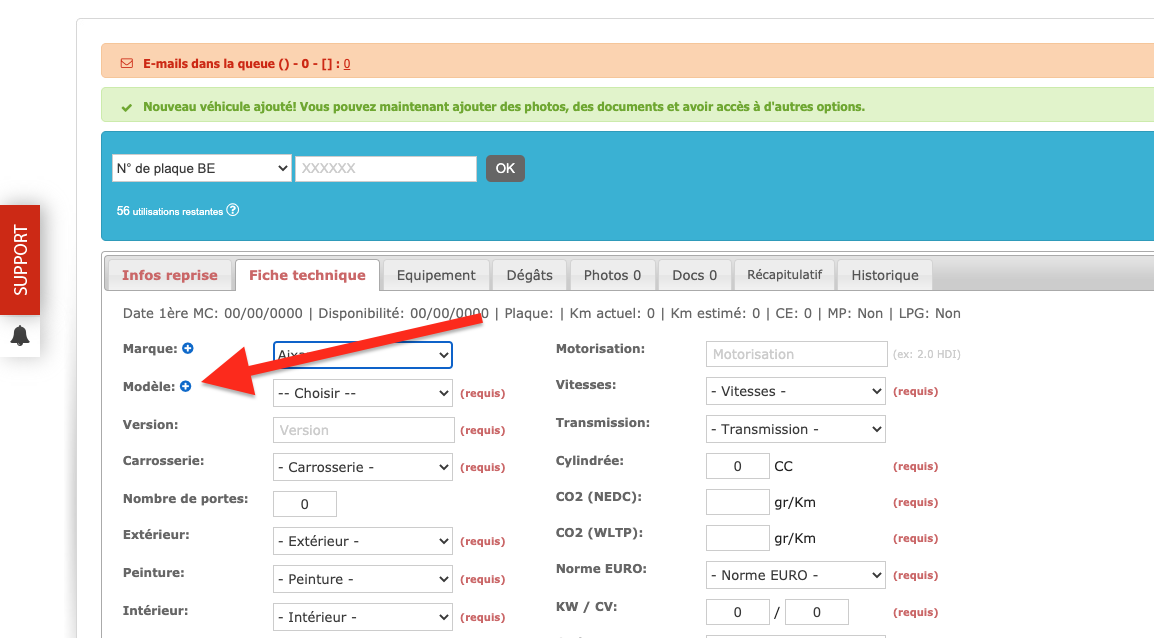Open the red SUPPORT side tab
This screenshot has height=638, width=1154.
tap(20, 260)
